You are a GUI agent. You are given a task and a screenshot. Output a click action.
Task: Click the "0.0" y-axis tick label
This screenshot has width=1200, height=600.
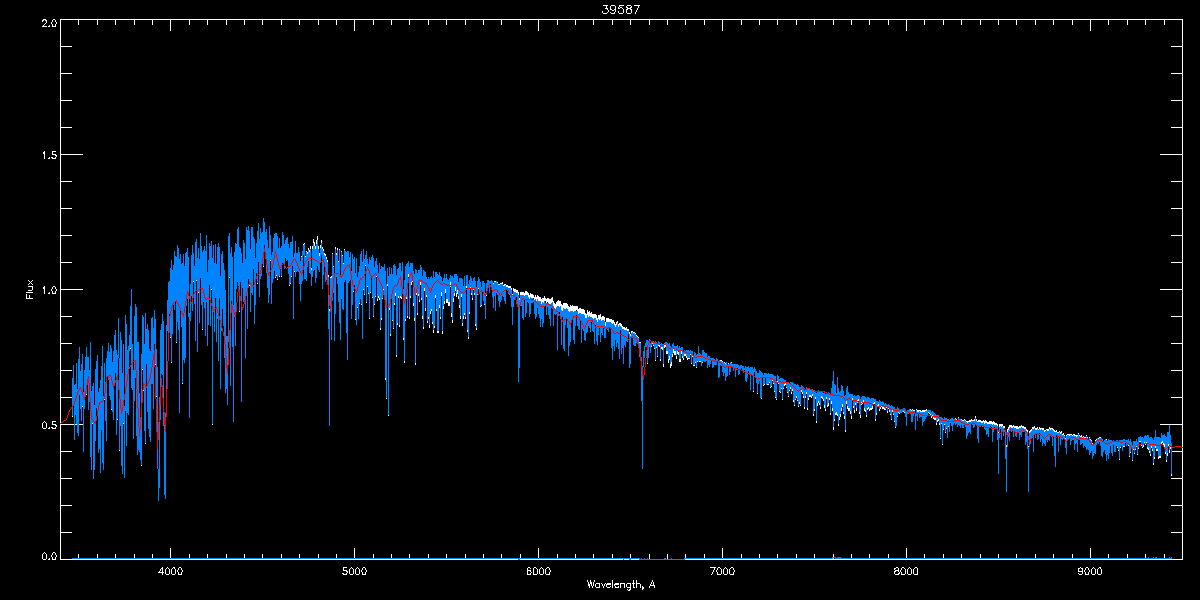click(48, 556)
